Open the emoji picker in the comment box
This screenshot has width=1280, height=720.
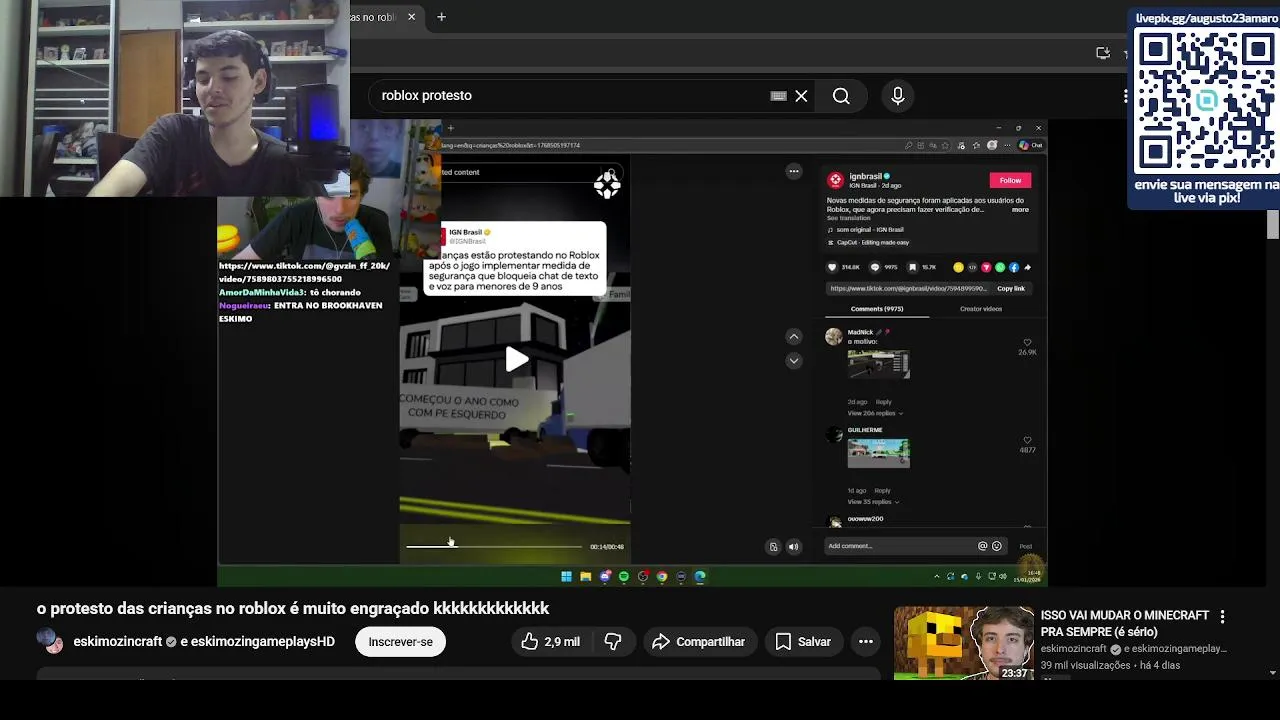(x=996, y=546)
